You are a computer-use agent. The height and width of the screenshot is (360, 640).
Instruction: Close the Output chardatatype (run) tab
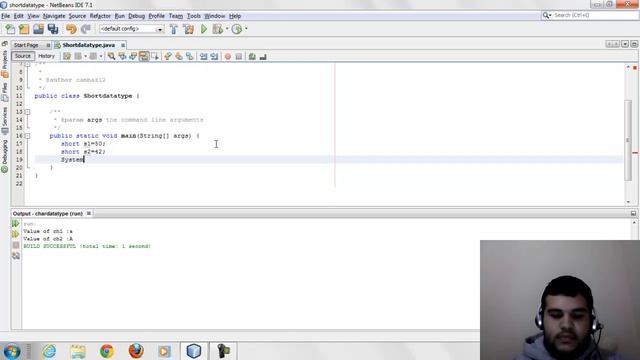89,213
